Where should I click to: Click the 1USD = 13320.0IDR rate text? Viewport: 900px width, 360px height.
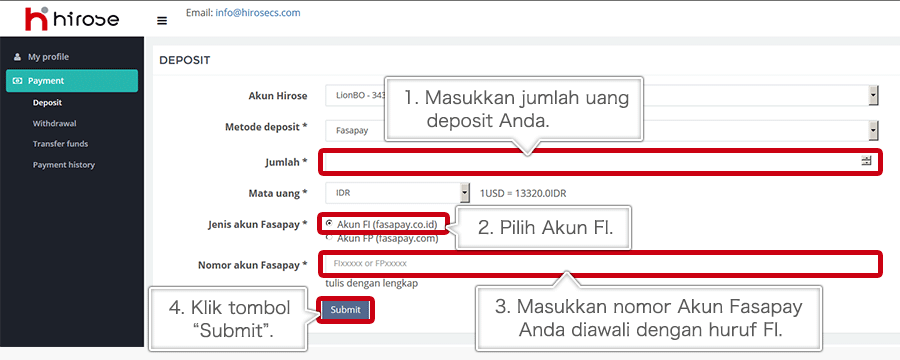523,193
